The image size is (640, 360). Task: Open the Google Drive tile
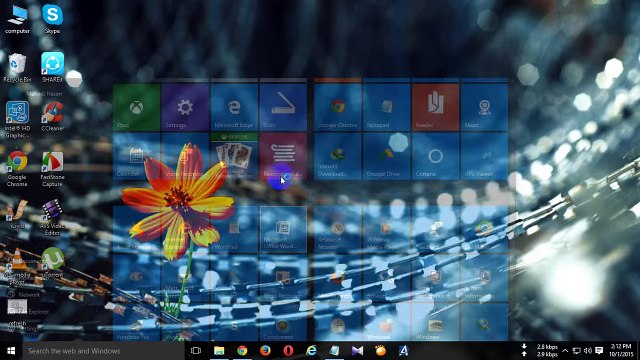click(387, 156)
